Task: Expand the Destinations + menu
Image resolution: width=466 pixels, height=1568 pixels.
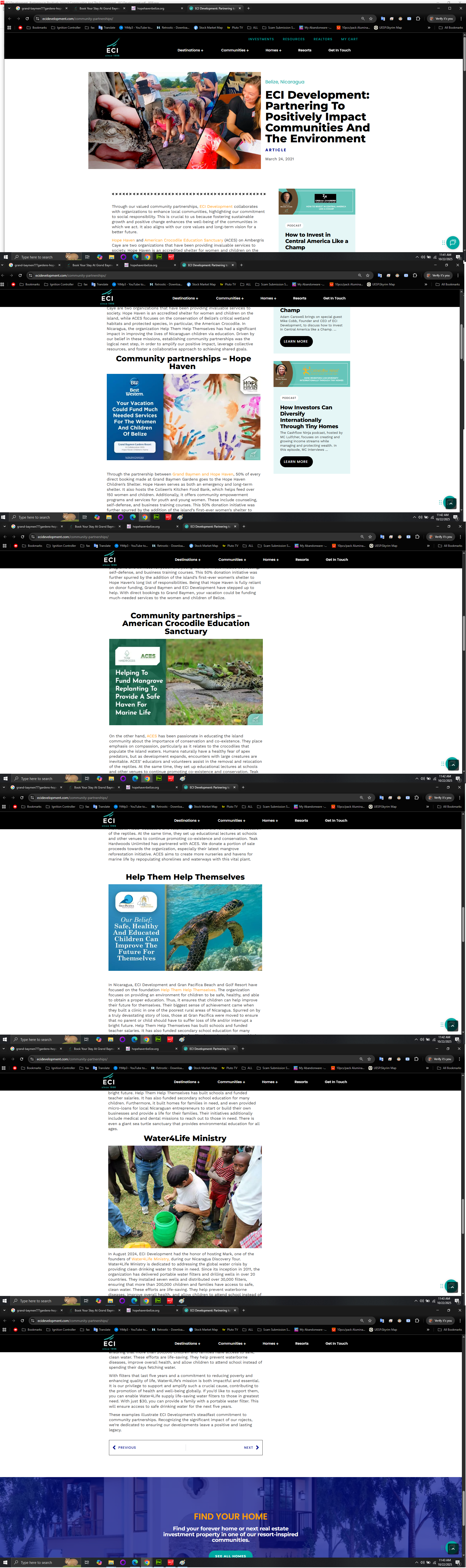Action: (190, 50)
